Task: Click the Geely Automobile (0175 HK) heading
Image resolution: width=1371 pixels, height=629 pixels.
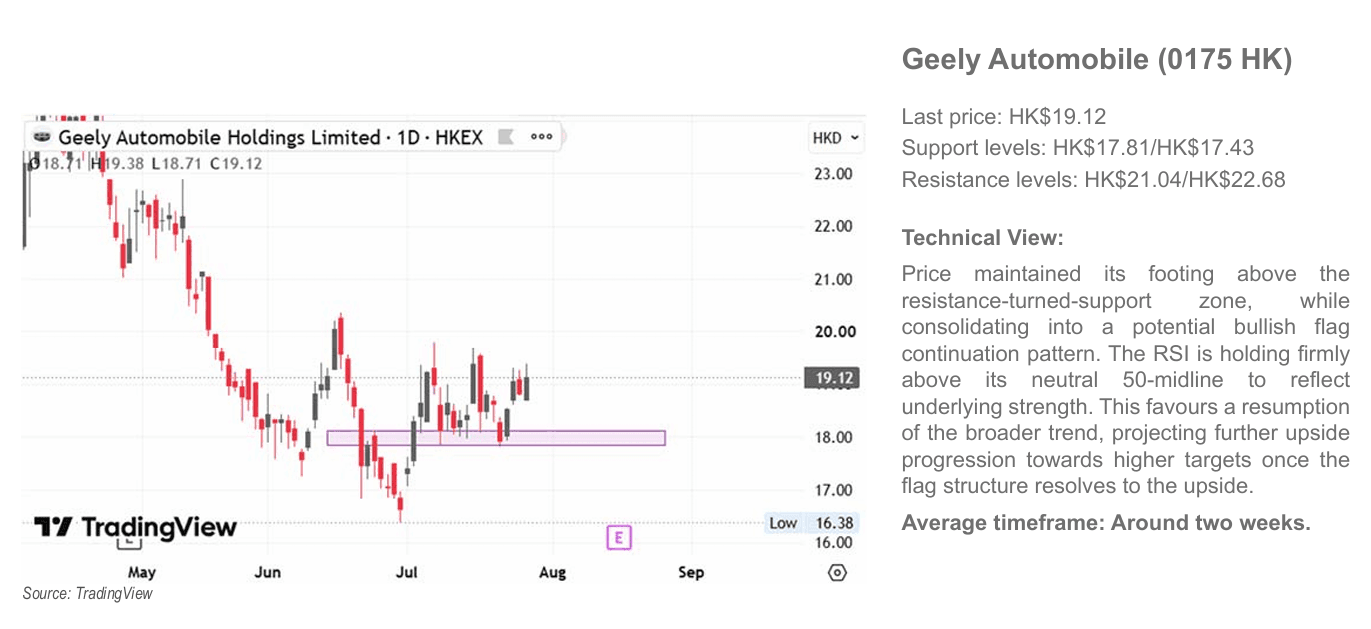Action: (x=1097, y=59)
